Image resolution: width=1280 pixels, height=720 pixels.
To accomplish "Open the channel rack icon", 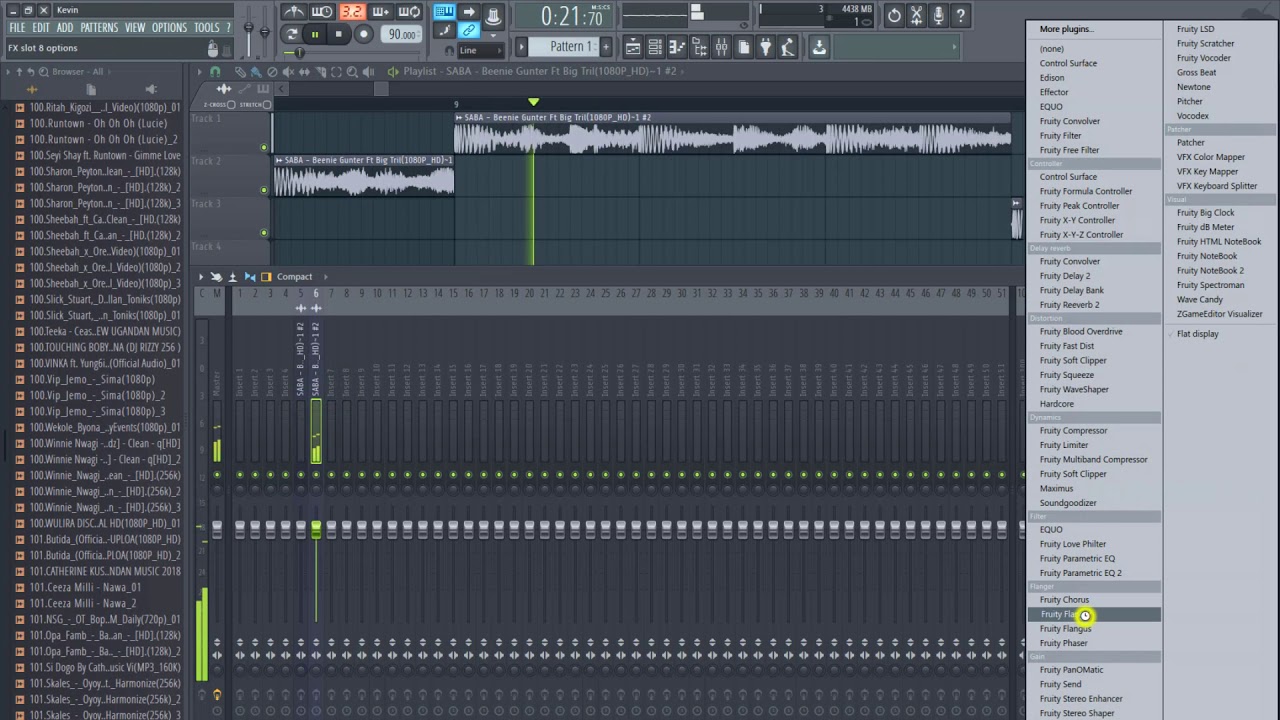I will (655, 47).
